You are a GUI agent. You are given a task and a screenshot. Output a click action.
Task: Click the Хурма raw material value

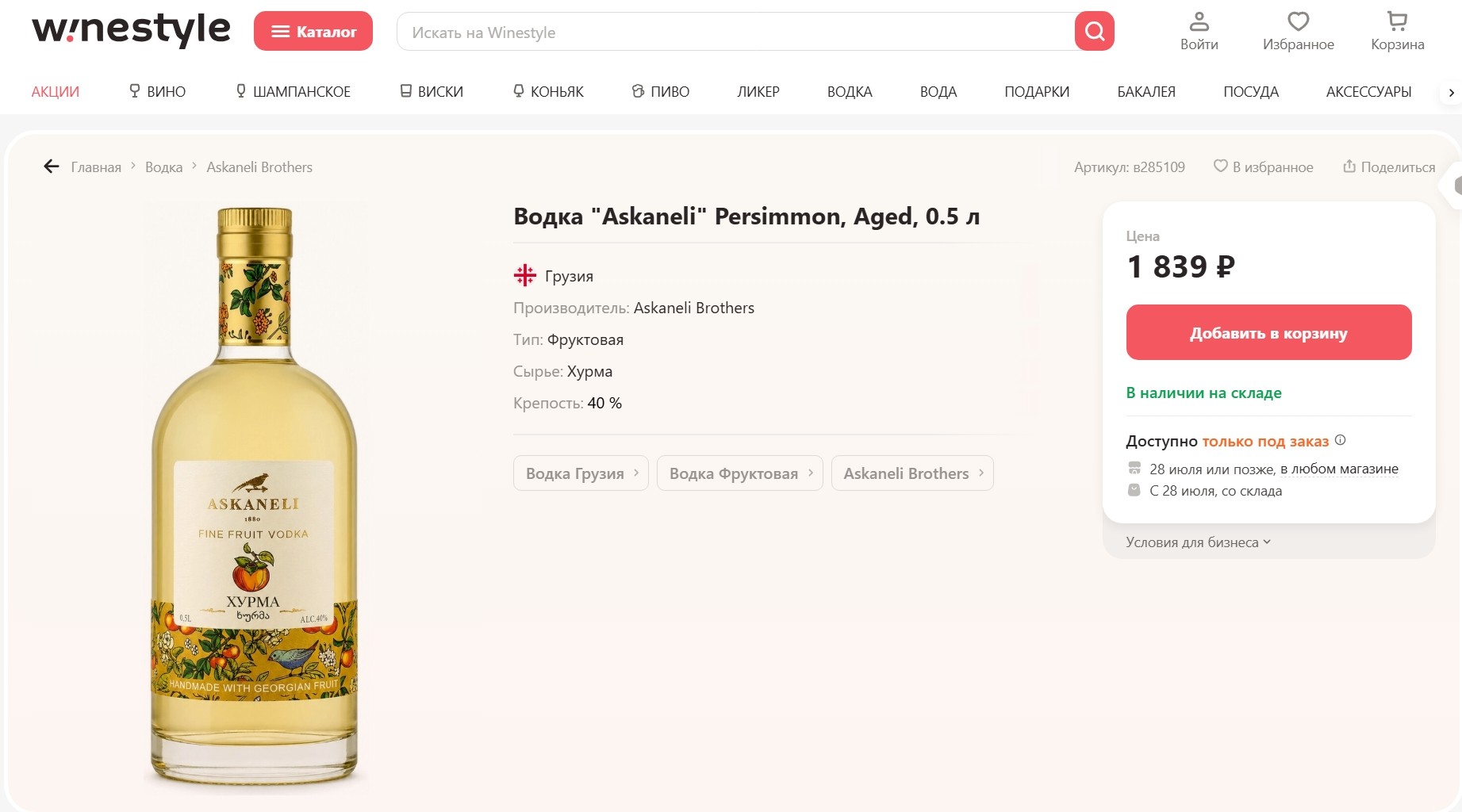[589, 371]
